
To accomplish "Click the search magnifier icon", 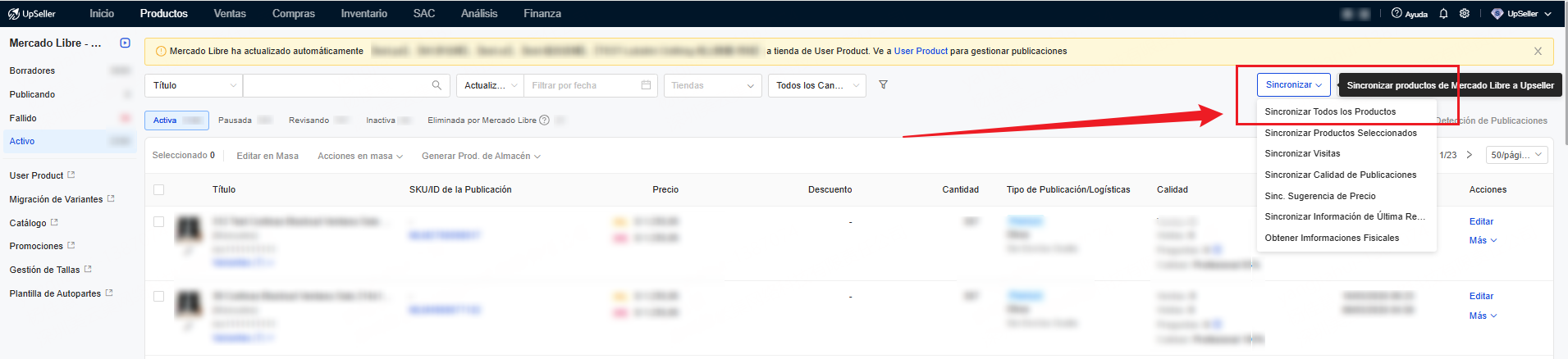I will [437, 85].
